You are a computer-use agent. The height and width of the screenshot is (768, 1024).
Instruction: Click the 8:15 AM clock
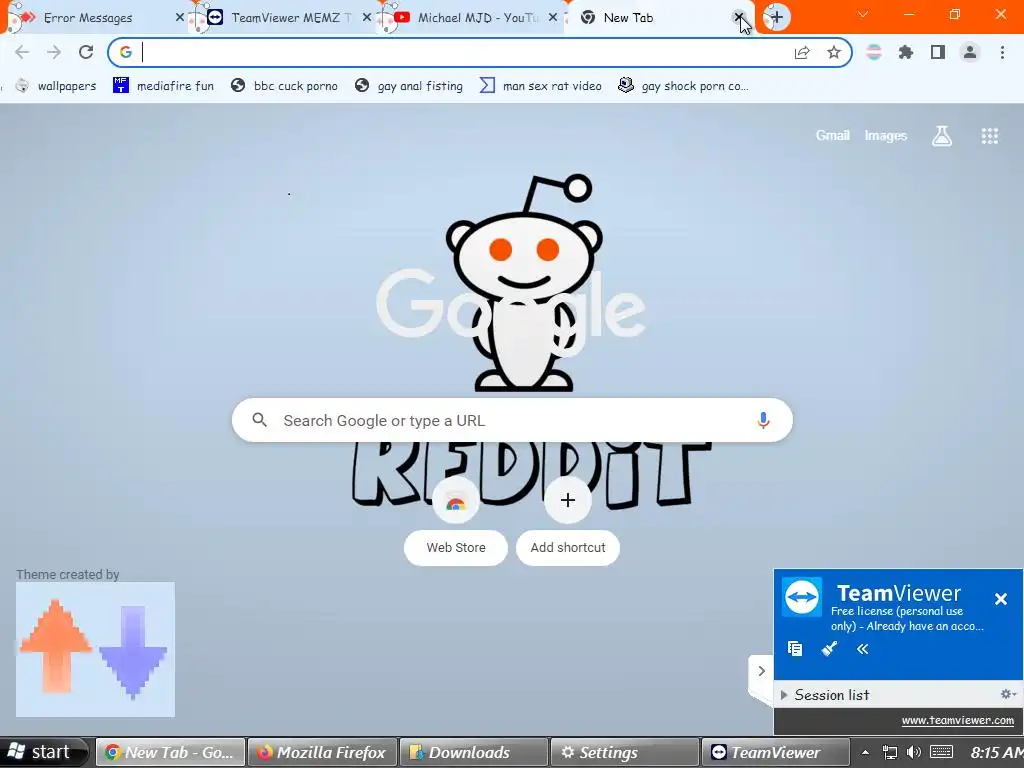pos(997,752)
